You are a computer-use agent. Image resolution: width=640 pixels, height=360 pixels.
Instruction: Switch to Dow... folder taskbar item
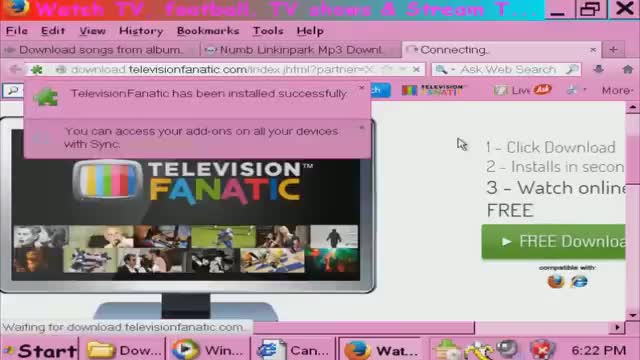point(124,350)
